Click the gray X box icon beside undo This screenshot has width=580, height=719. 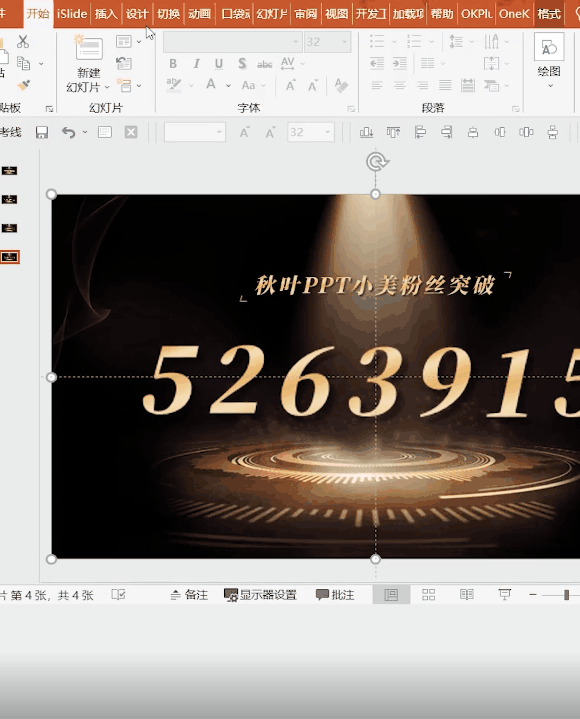coord(131,133)
